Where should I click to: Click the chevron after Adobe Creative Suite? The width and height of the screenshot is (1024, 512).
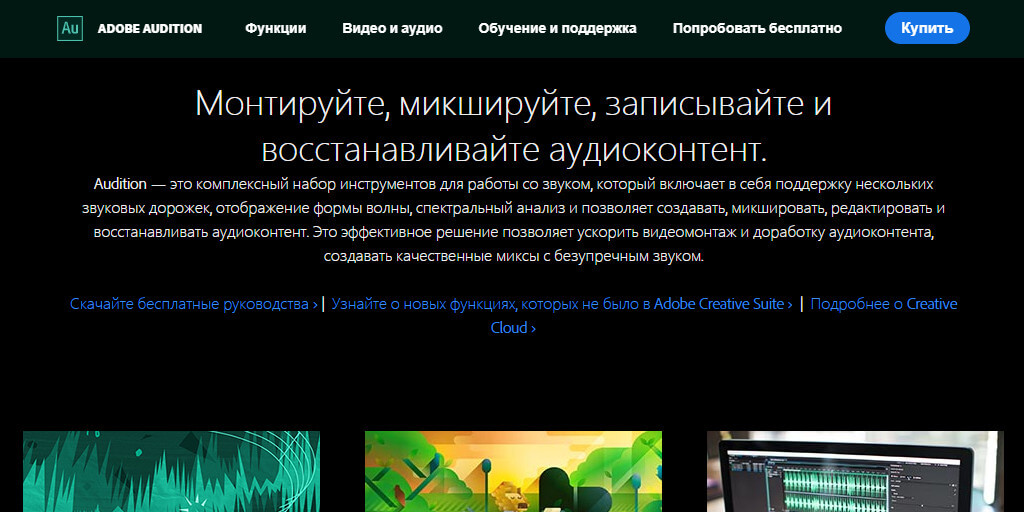point(790,304)
